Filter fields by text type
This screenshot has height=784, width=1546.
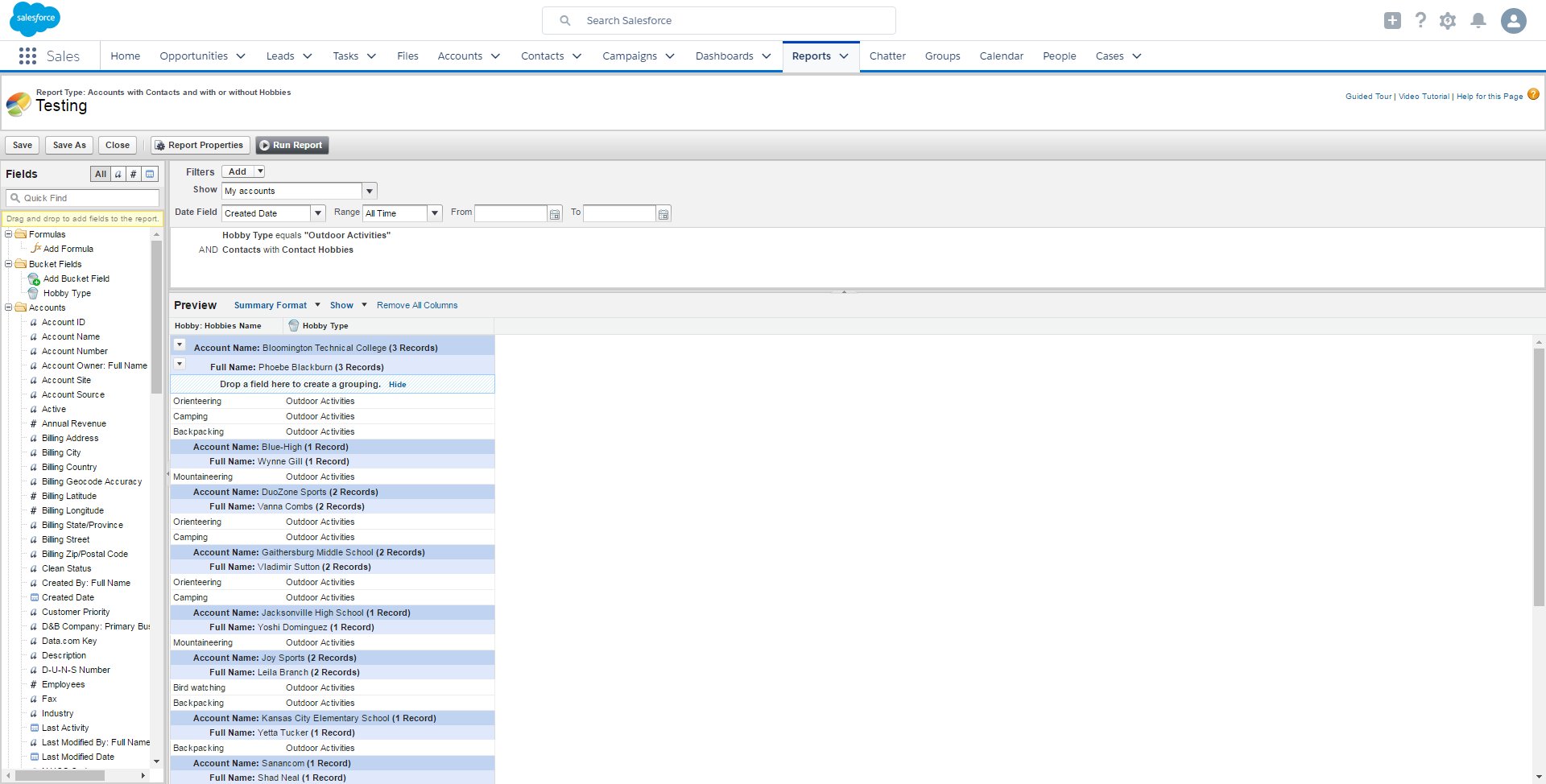click(x=118, y=174)
